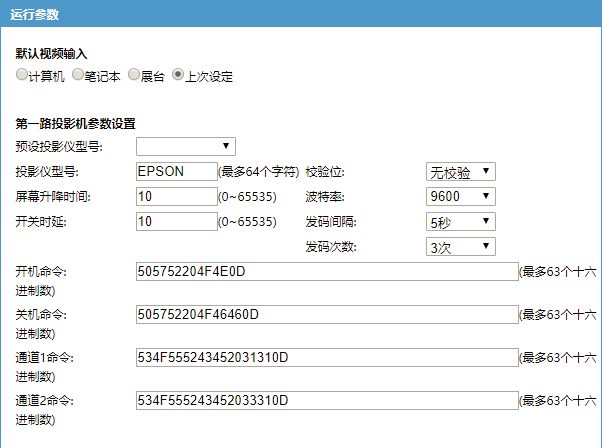This screenshot has width=602, height=448.
Task: Click the 屏幕升降时间 input field
Action: 176,197
